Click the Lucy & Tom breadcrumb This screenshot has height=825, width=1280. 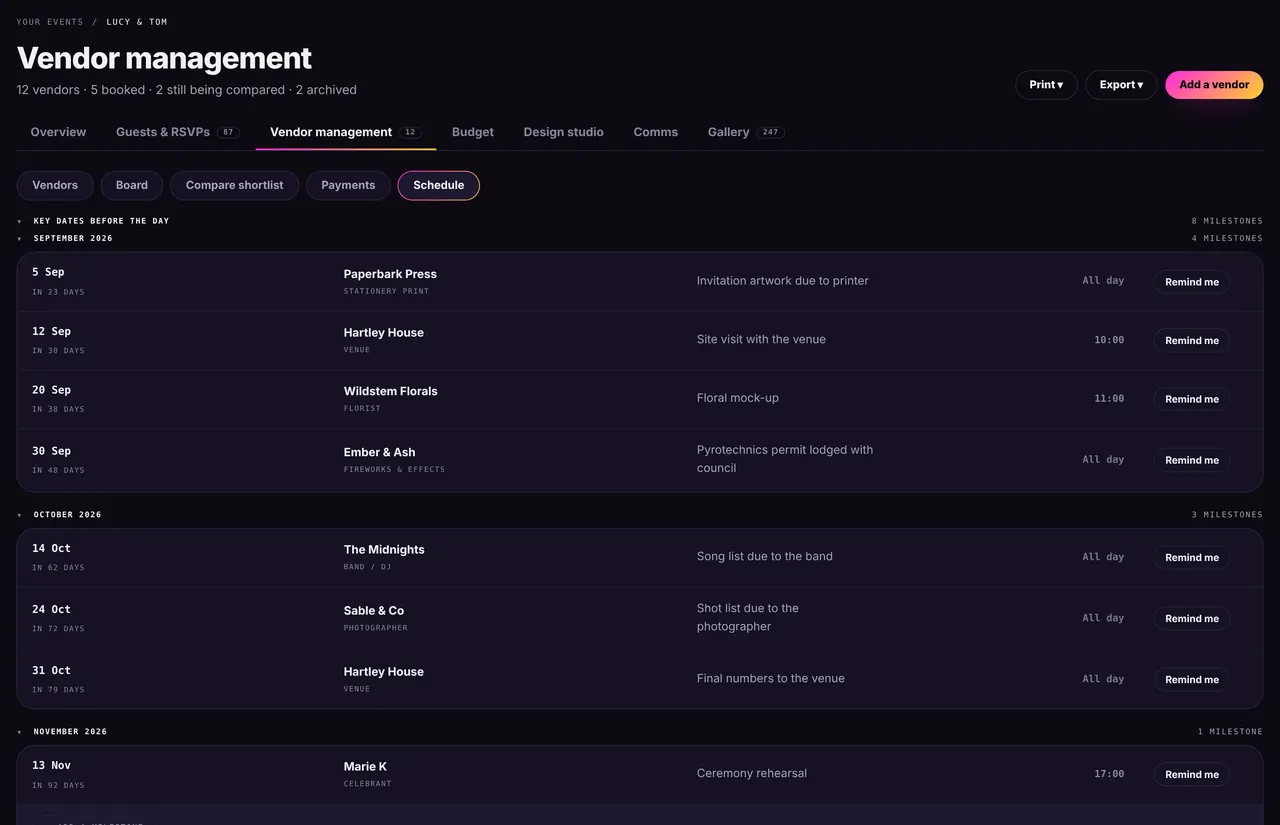click(137, 22)
